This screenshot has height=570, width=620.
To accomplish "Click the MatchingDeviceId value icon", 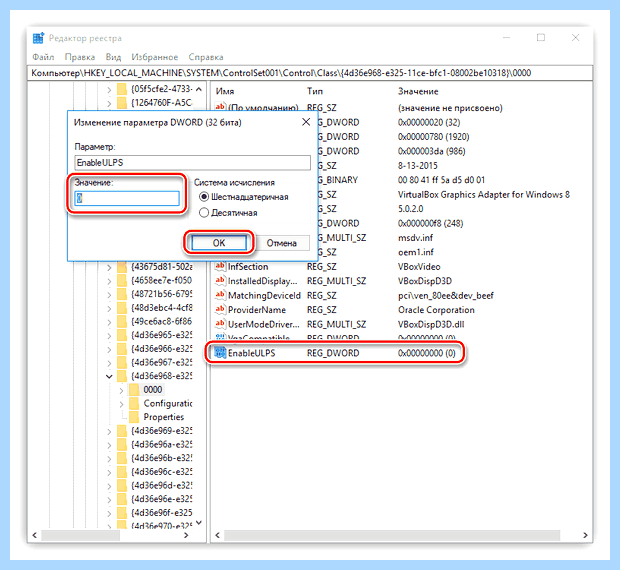I will [220, 295].
